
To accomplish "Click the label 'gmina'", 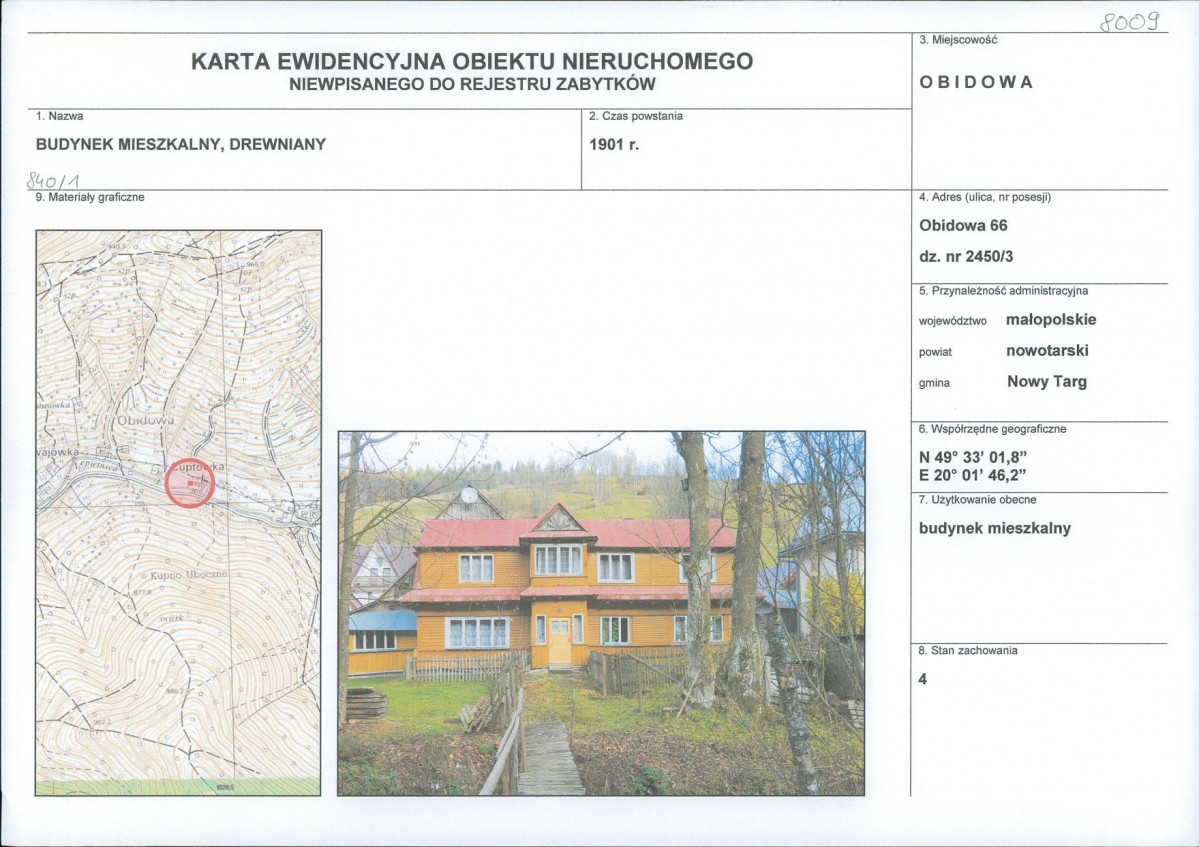I will [x=934, y=383].
